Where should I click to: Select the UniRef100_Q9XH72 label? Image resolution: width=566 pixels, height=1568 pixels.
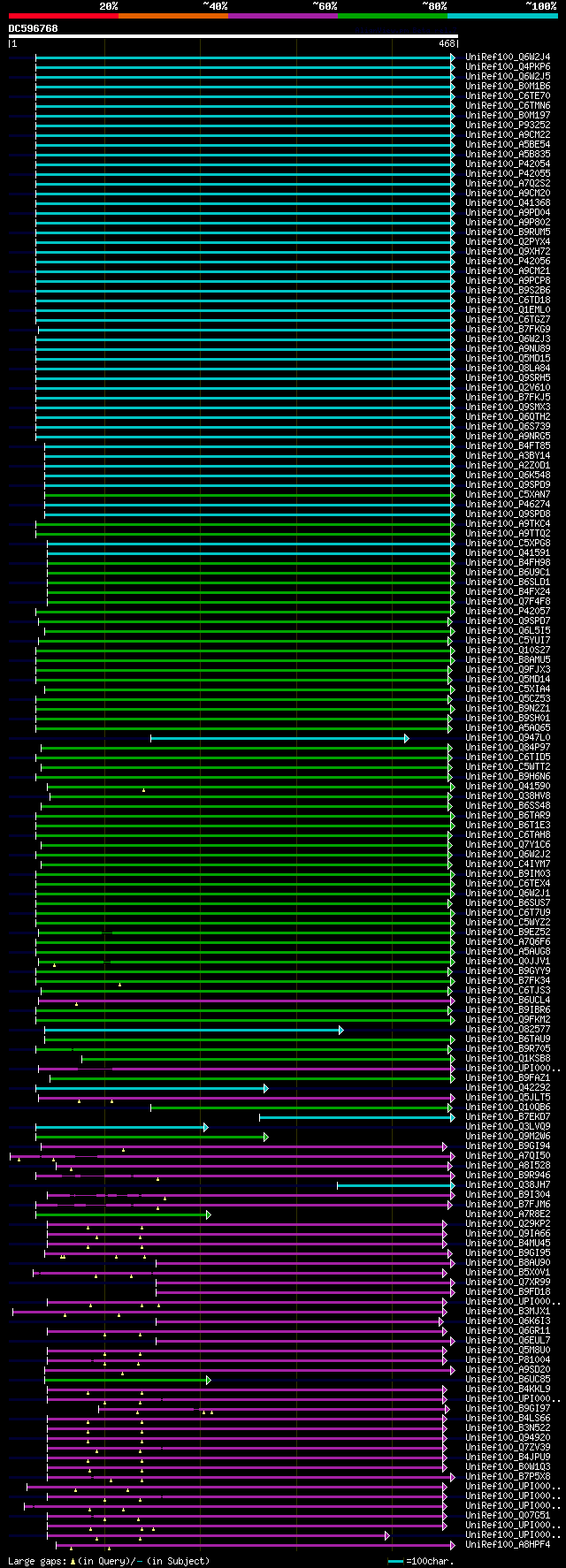coord(508,251)
